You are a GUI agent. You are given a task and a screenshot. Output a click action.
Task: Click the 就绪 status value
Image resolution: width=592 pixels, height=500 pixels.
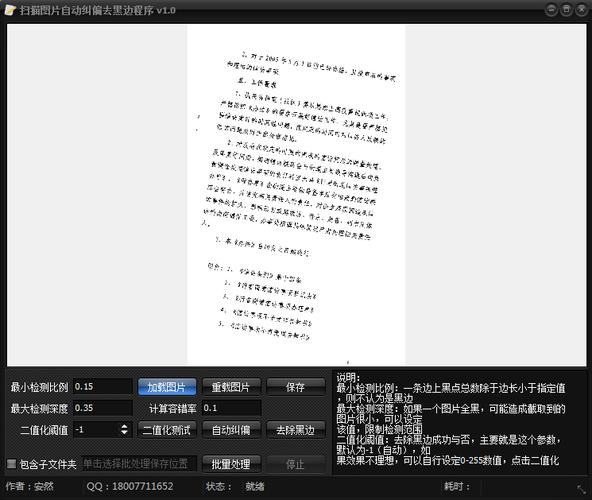click(x=255, y=486)
